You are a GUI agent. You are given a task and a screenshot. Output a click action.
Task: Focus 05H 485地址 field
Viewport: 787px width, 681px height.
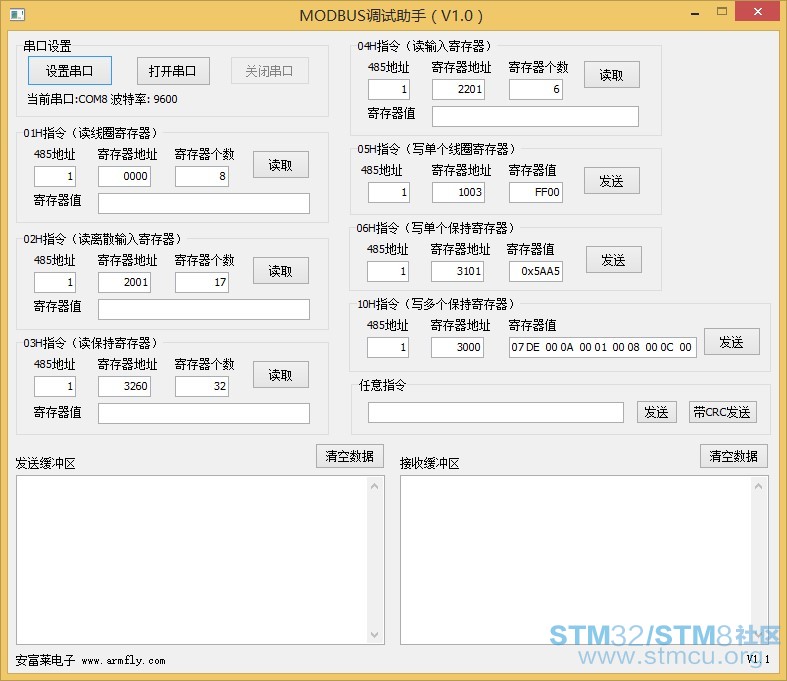pos(389,192)
